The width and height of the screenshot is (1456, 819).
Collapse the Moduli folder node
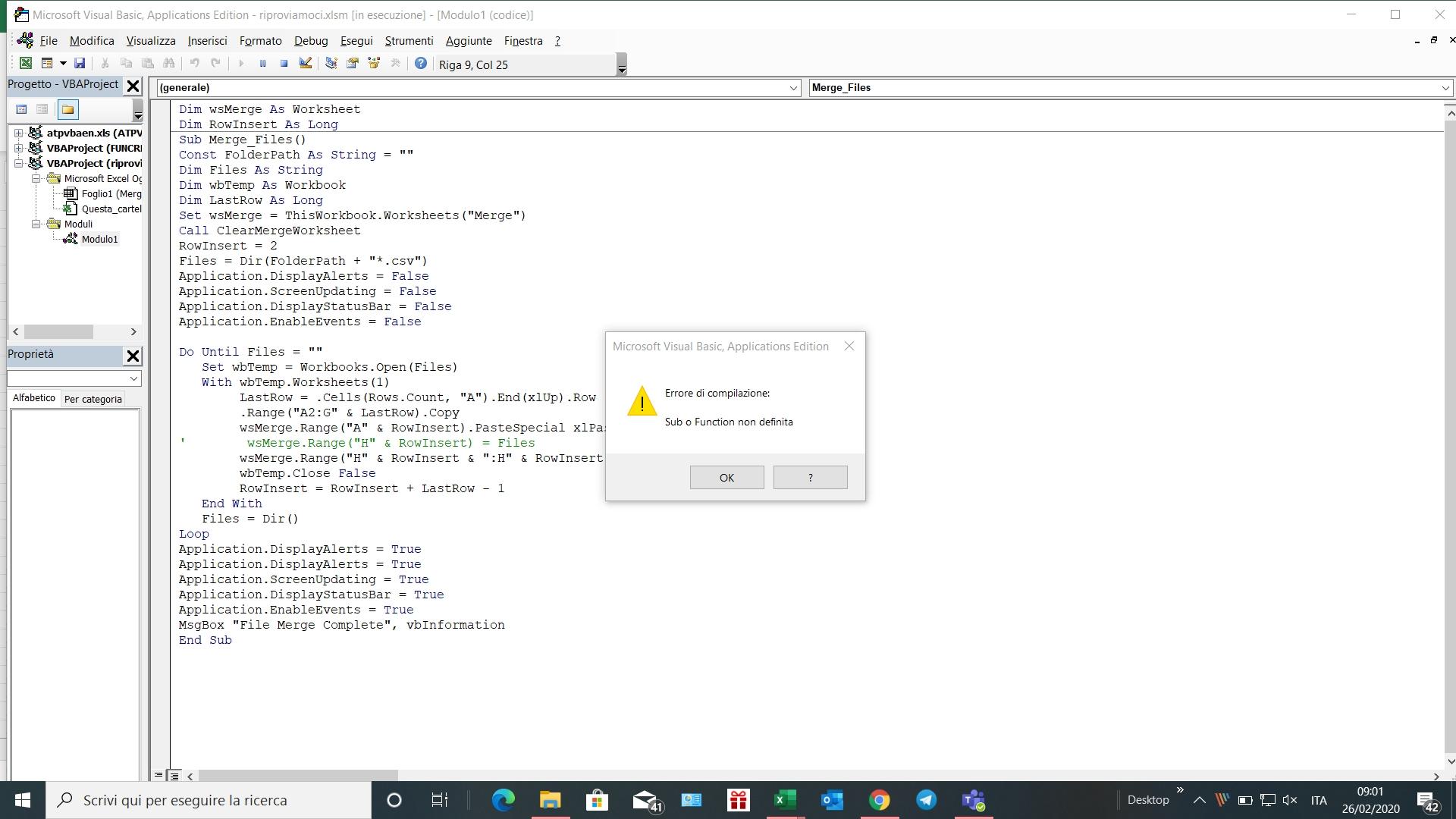(x=36, y=224)
